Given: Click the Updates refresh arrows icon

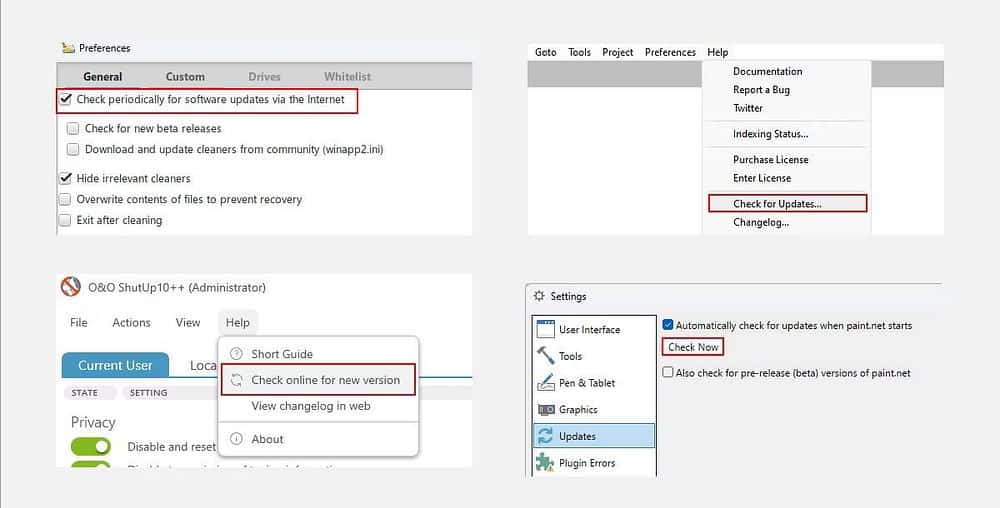Looking at the screenshot, I should [x=545, y=436].
